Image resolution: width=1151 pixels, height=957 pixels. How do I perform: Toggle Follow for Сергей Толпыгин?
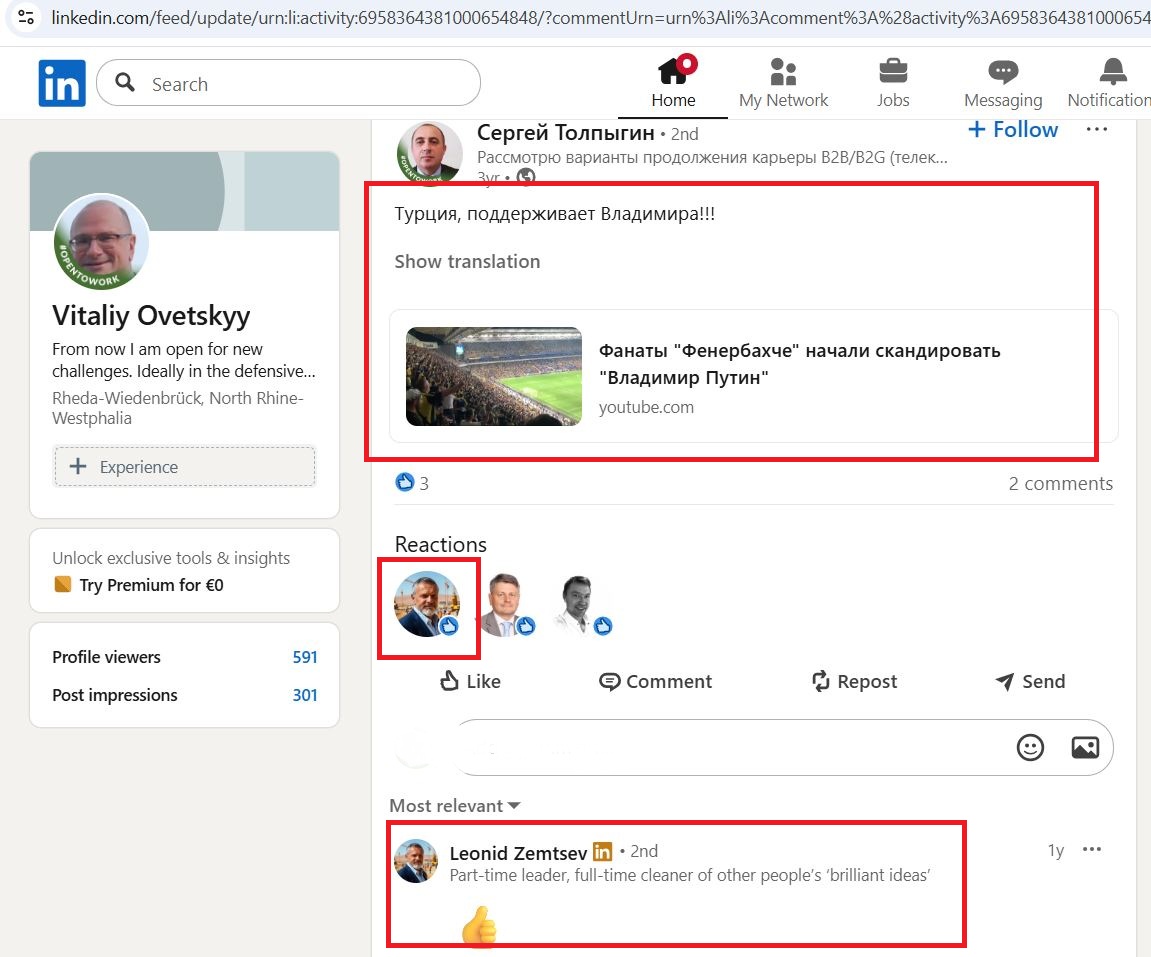(1012, 129)
